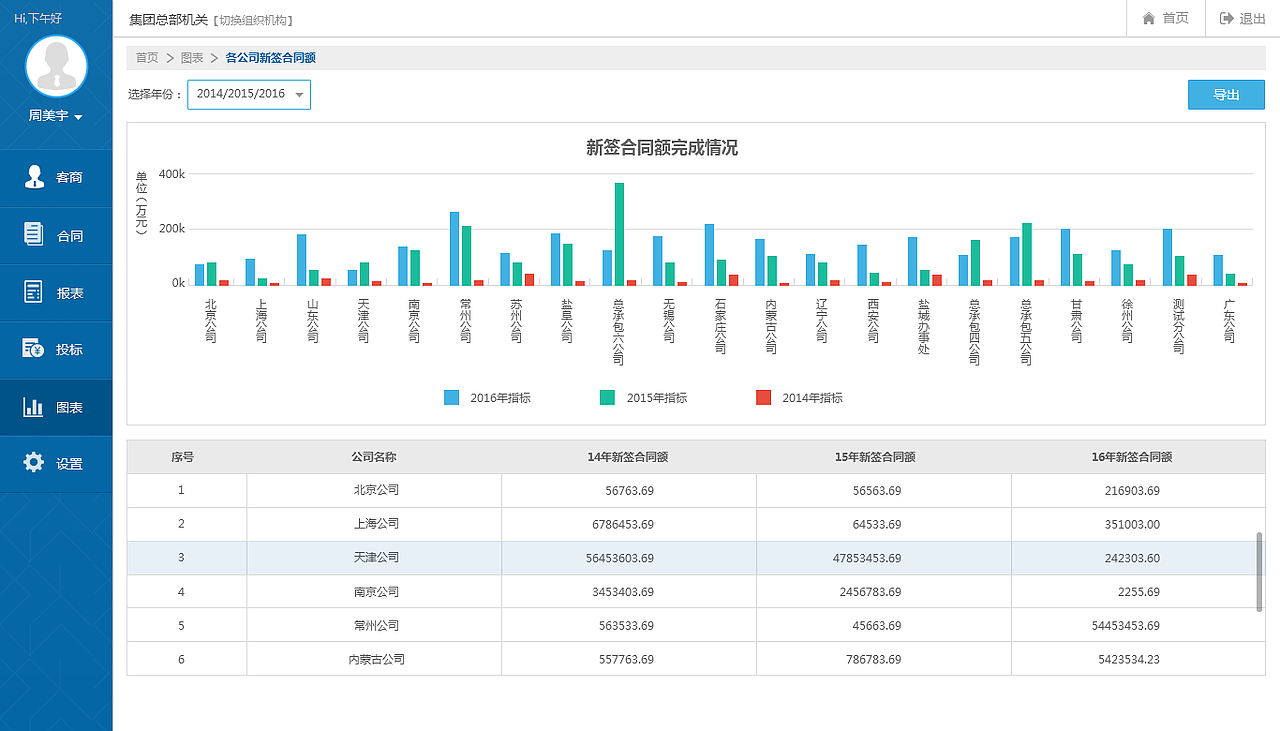Viewport: 1280px width, 731px height.
Task: Click the 图表 bar chart icon
Action: tap(34, 407)
